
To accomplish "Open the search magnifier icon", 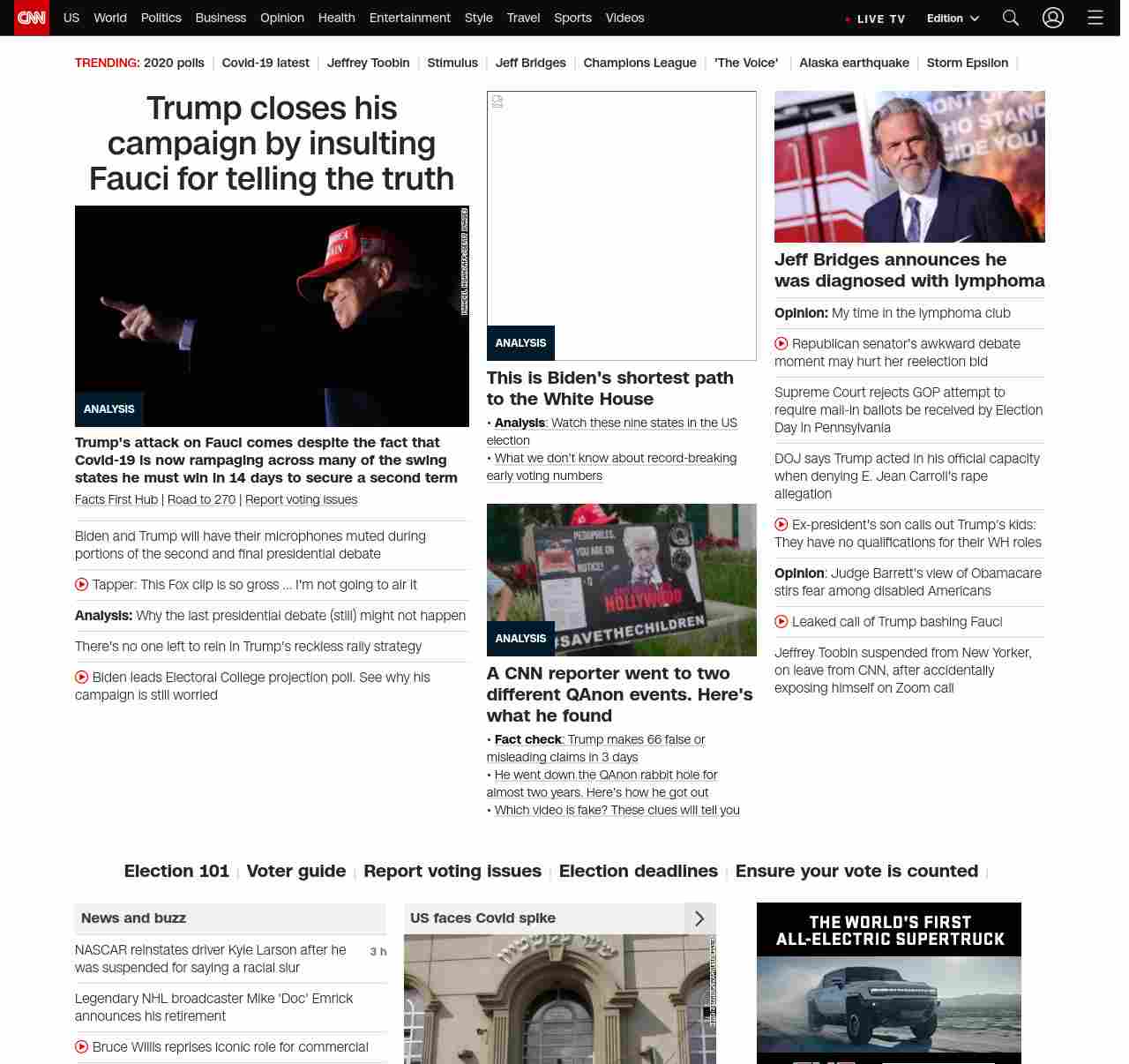I will coord(1011,18).
